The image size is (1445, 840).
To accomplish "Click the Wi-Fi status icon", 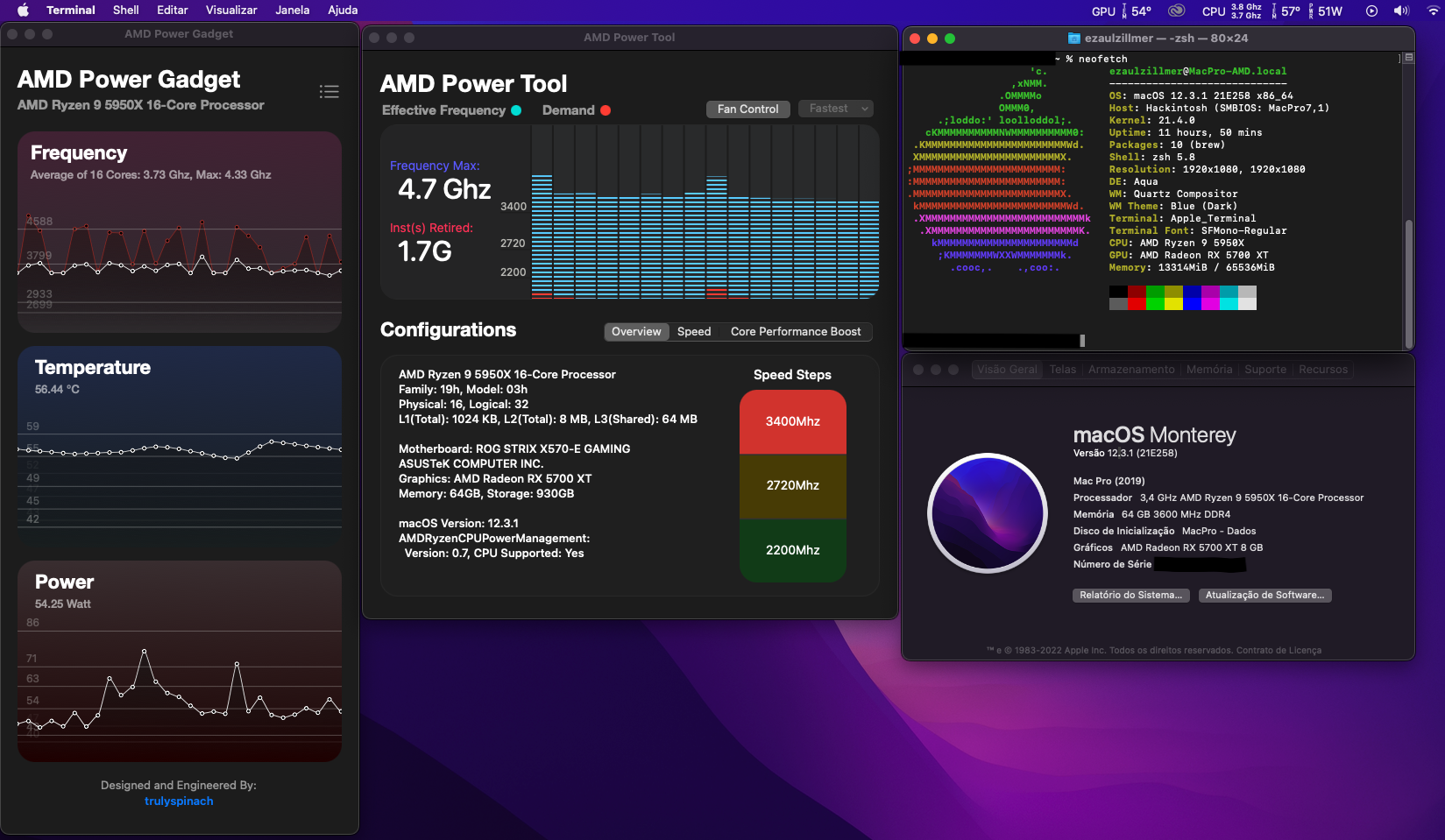I will pyautogui.click(x=1433, y=11).
